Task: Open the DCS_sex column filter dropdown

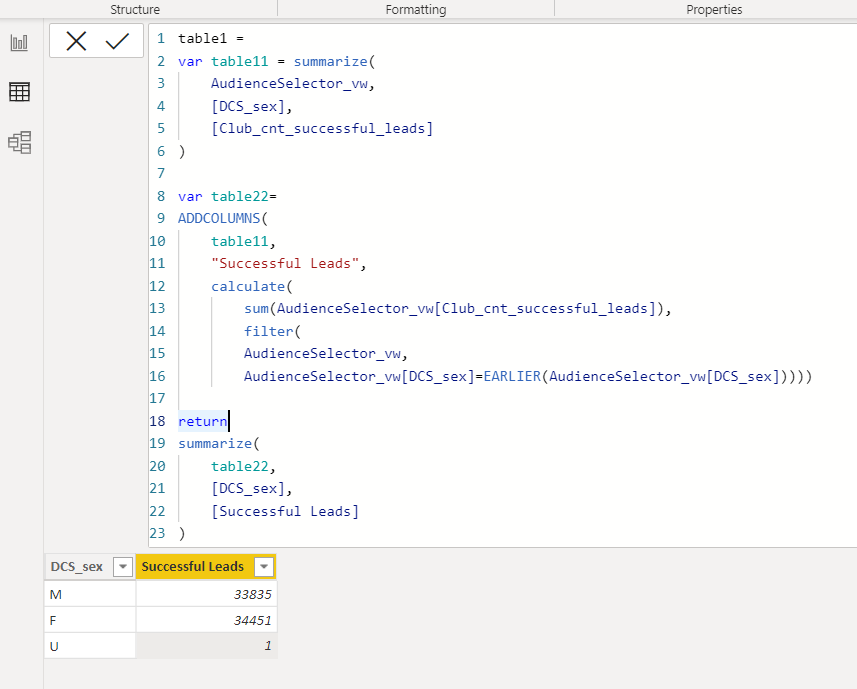Action: 123,567
